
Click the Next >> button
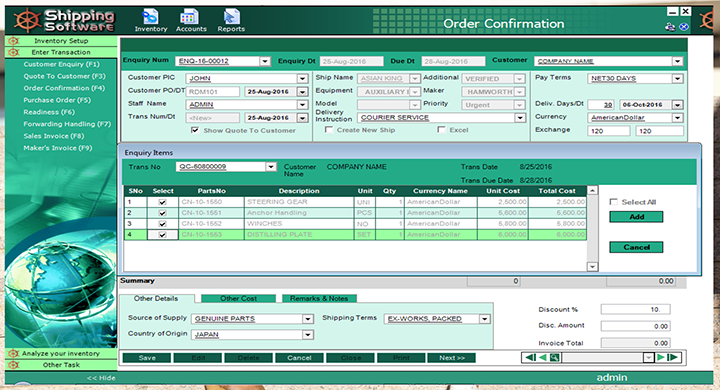coord(451,358)
